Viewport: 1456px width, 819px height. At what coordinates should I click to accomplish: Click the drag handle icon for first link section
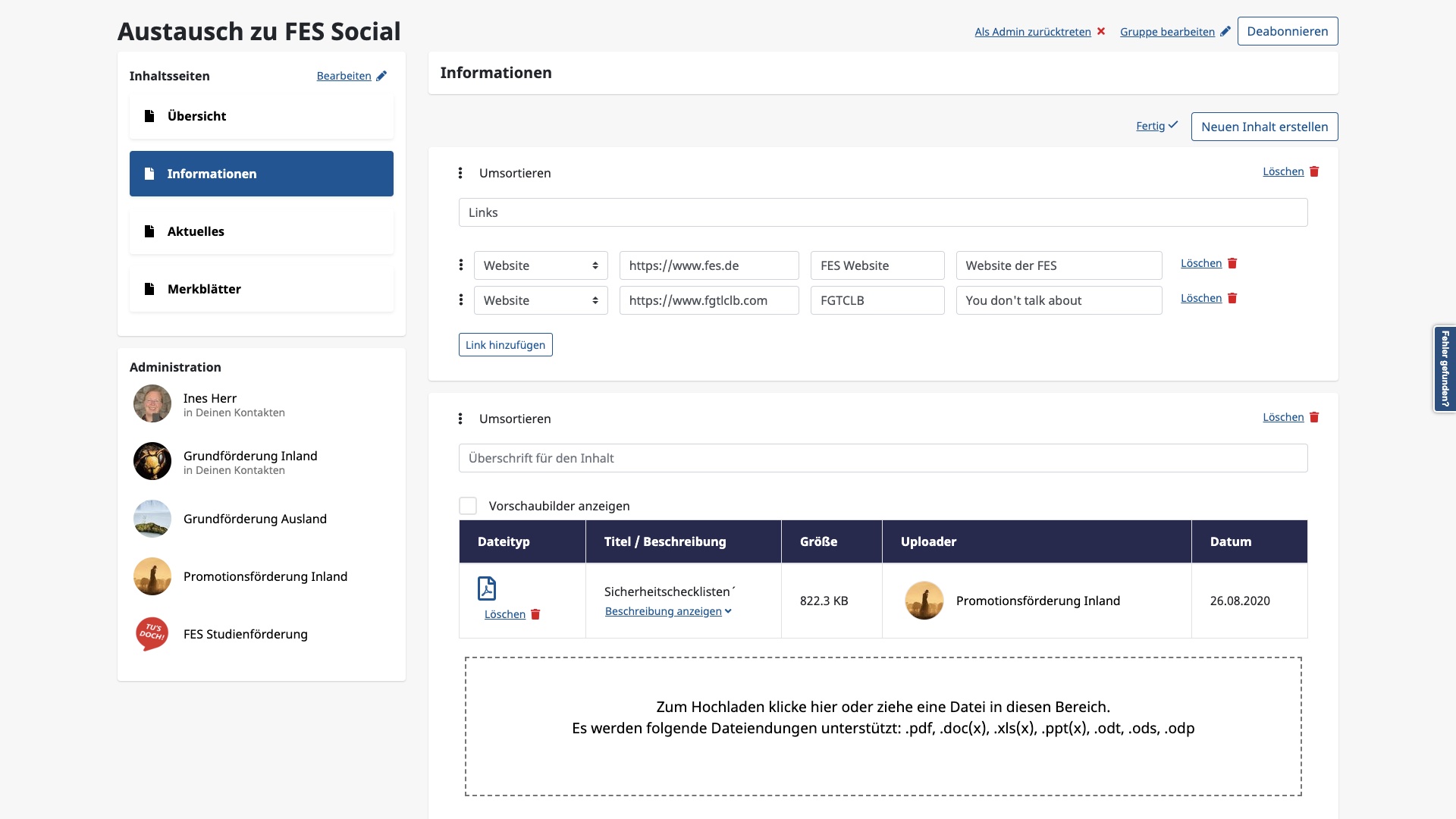pyautogui.click(x=459, y=172)
